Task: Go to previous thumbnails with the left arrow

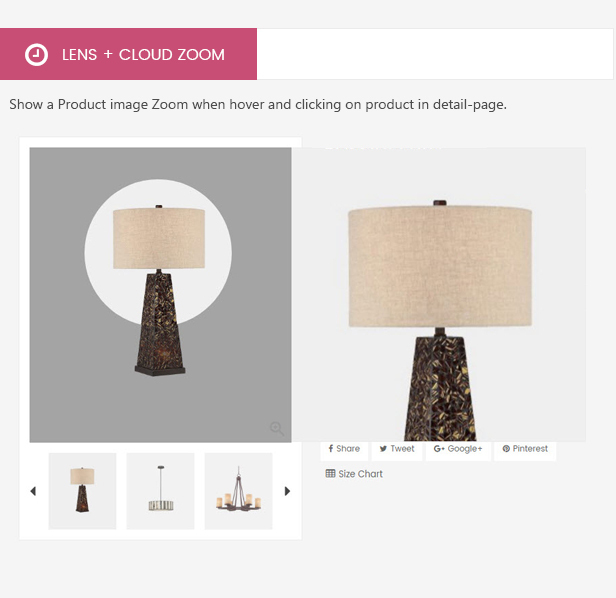Action: (x=33, y=491)
